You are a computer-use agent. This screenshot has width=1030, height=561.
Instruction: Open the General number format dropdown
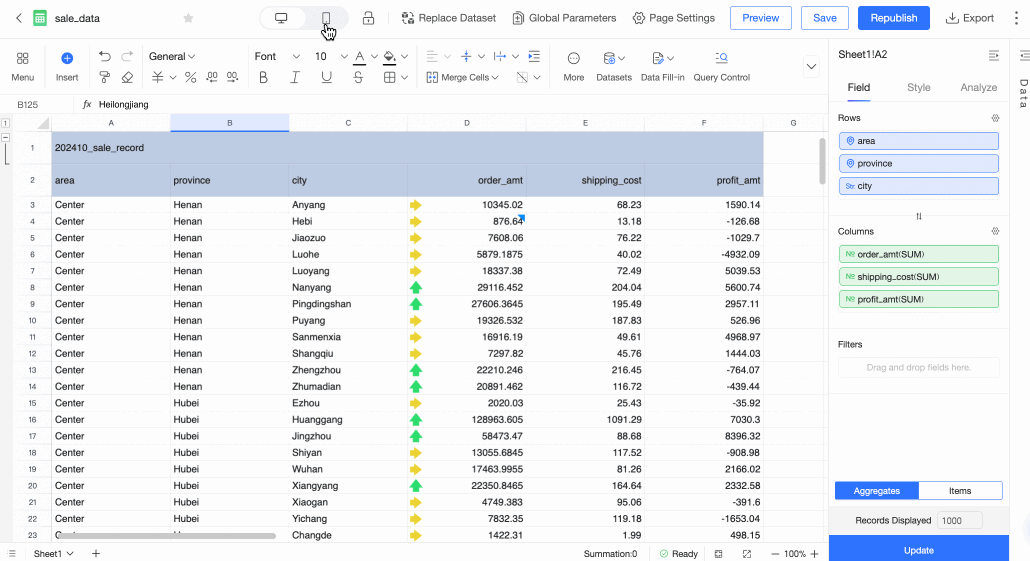click(x=172, y=57)
